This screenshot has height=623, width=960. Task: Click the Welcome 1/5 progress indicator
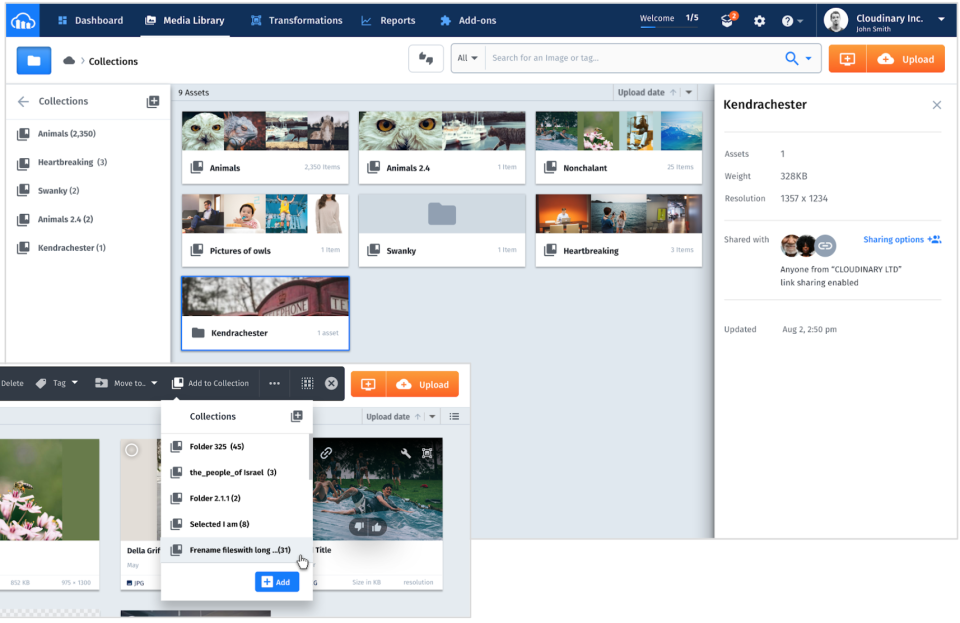pos(668,18)
